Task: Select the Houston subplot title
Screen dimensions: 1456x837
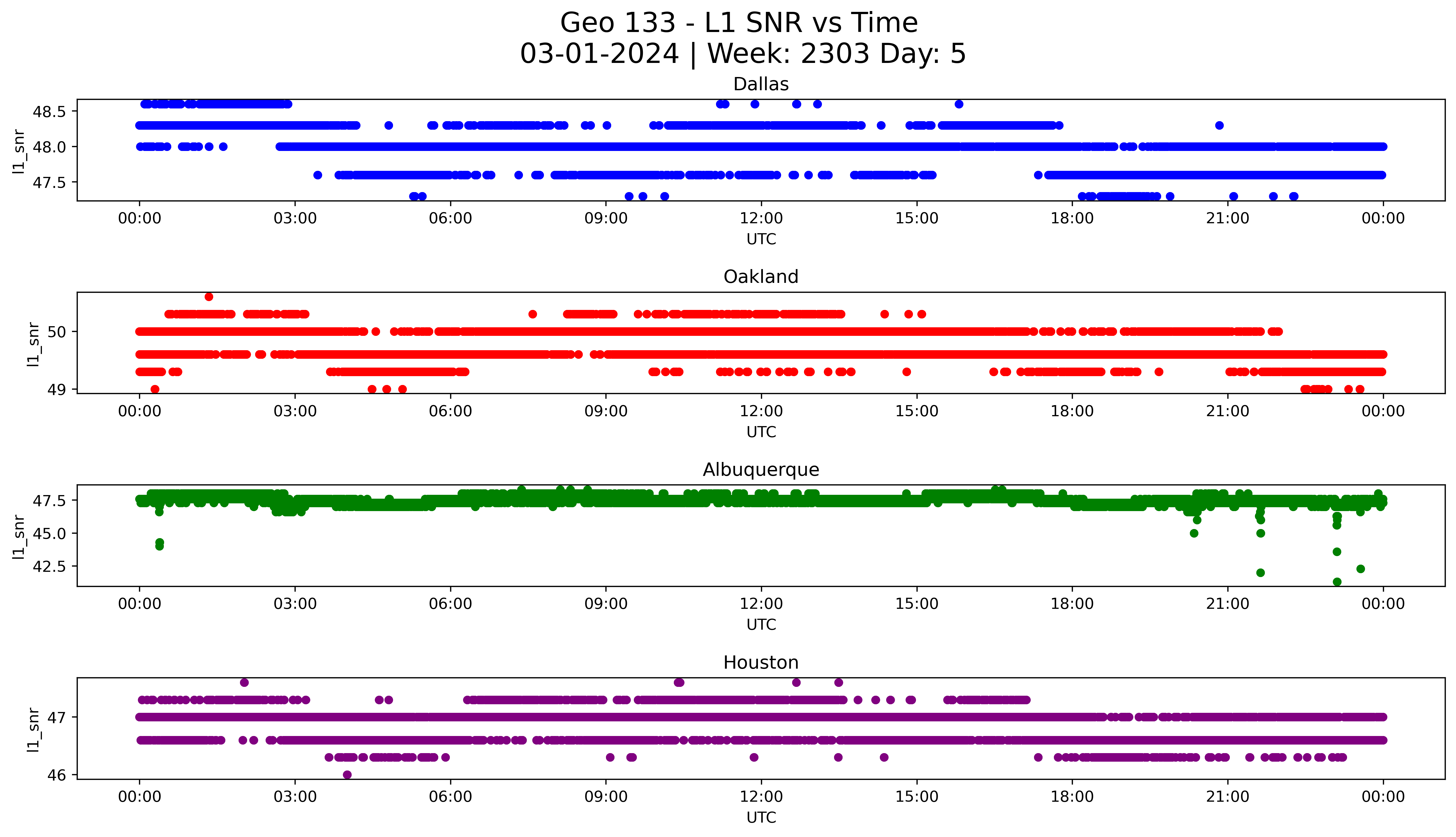Action: coord(761,662)
